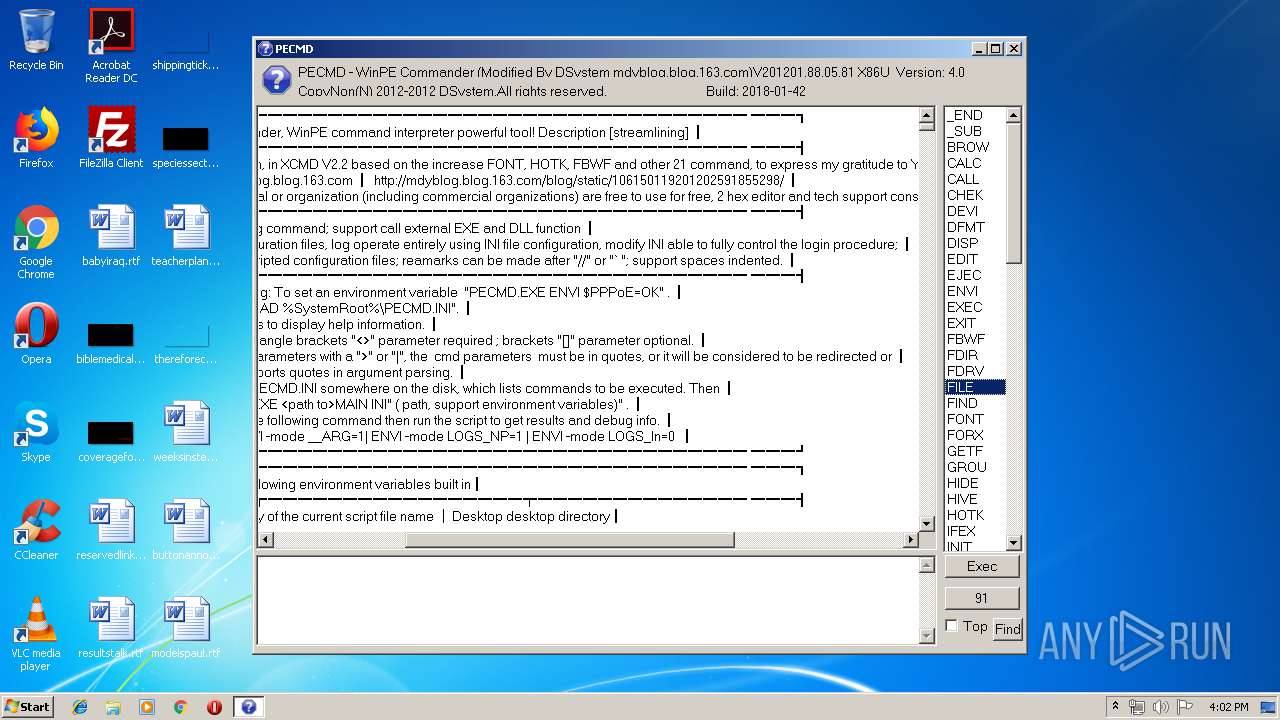The width and height of the screenshot is (1280, 720).
Task: Open weeksinste document icon
Action: [186, 432]
